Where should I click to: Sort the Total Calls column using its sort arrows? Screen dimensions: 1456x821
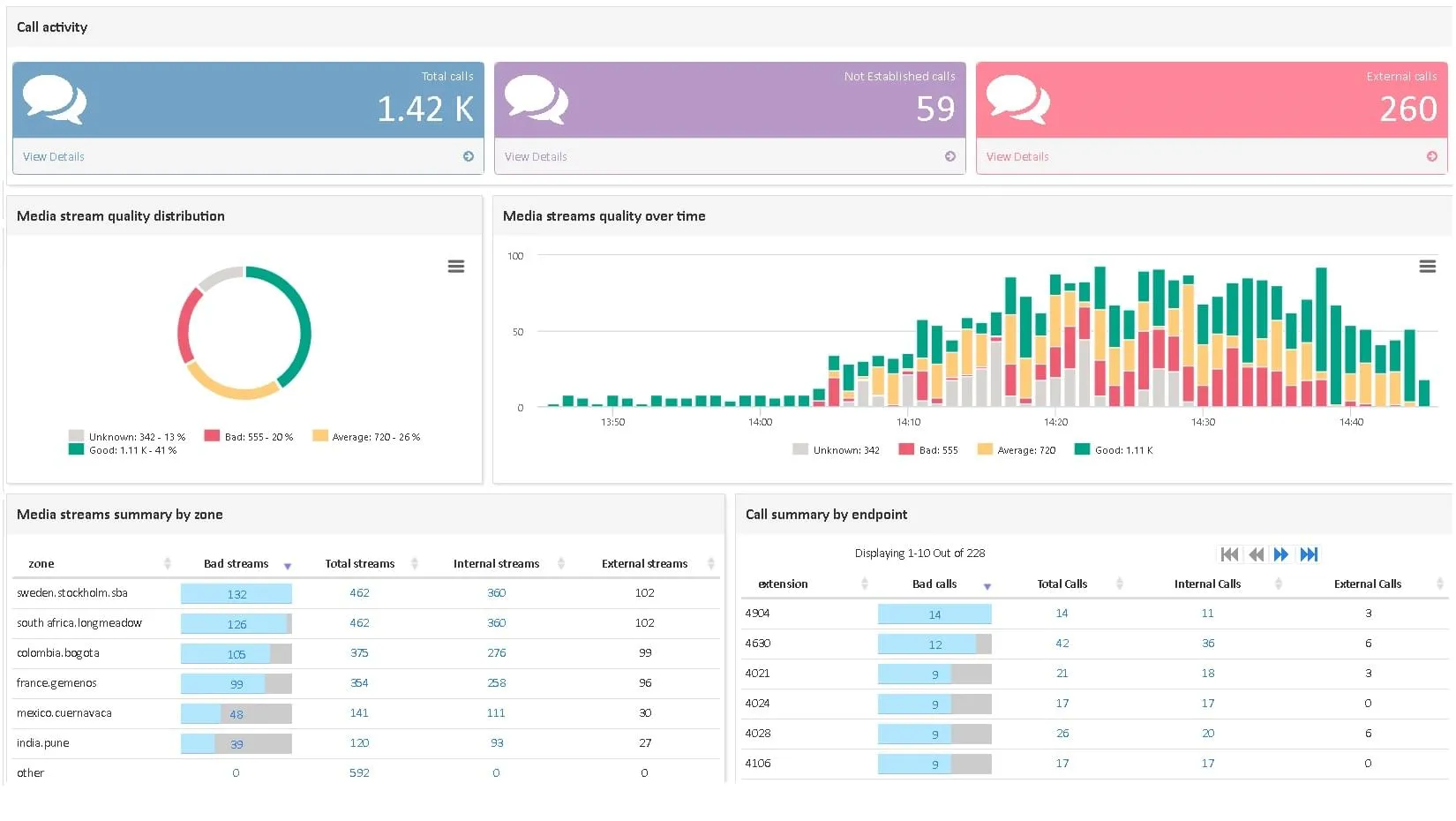(x=1120, y=584)
